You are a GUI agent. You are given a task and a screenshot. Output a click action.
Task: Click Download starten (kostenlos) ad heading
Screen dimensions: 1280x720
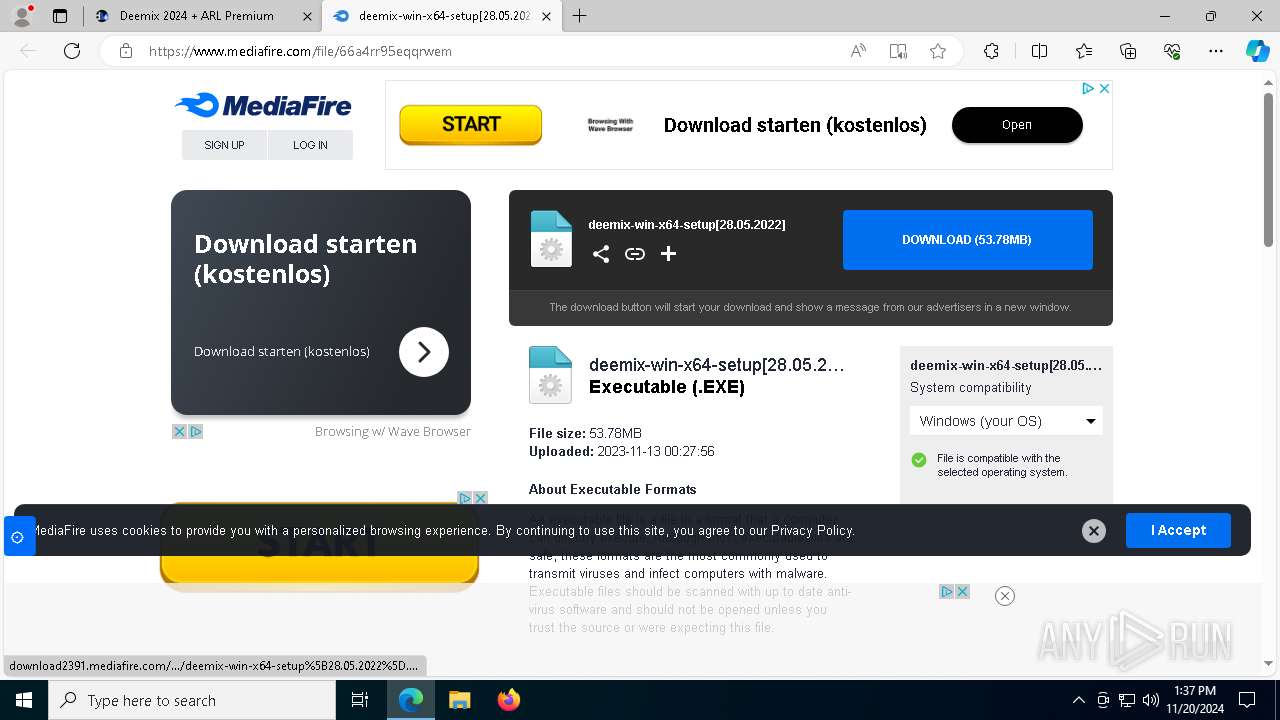pos(305,259)
